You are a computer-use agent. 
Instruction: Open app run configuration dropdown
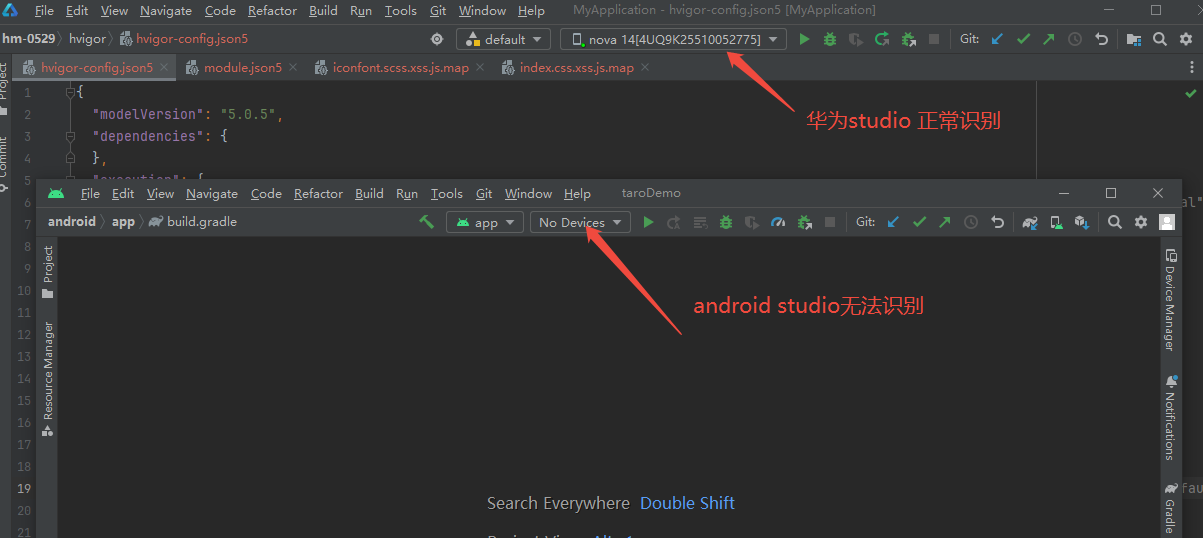point(484,222)
